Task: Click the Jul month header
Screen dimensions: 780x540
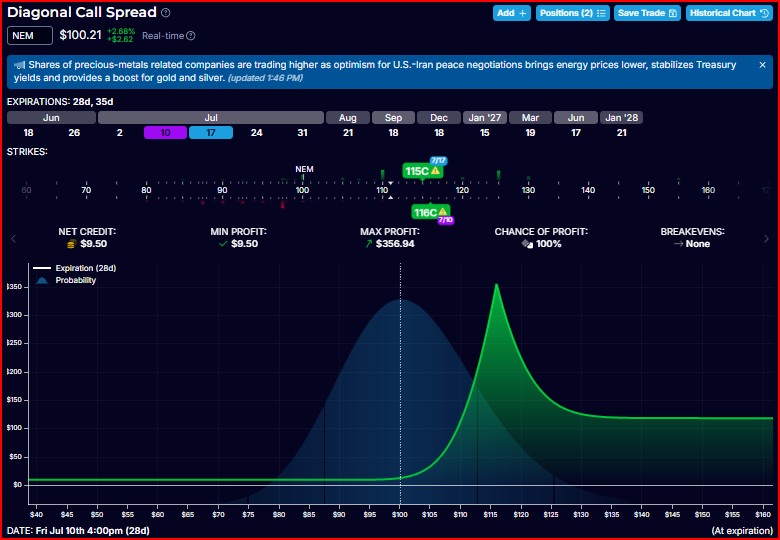Action: tap(211, 118)
